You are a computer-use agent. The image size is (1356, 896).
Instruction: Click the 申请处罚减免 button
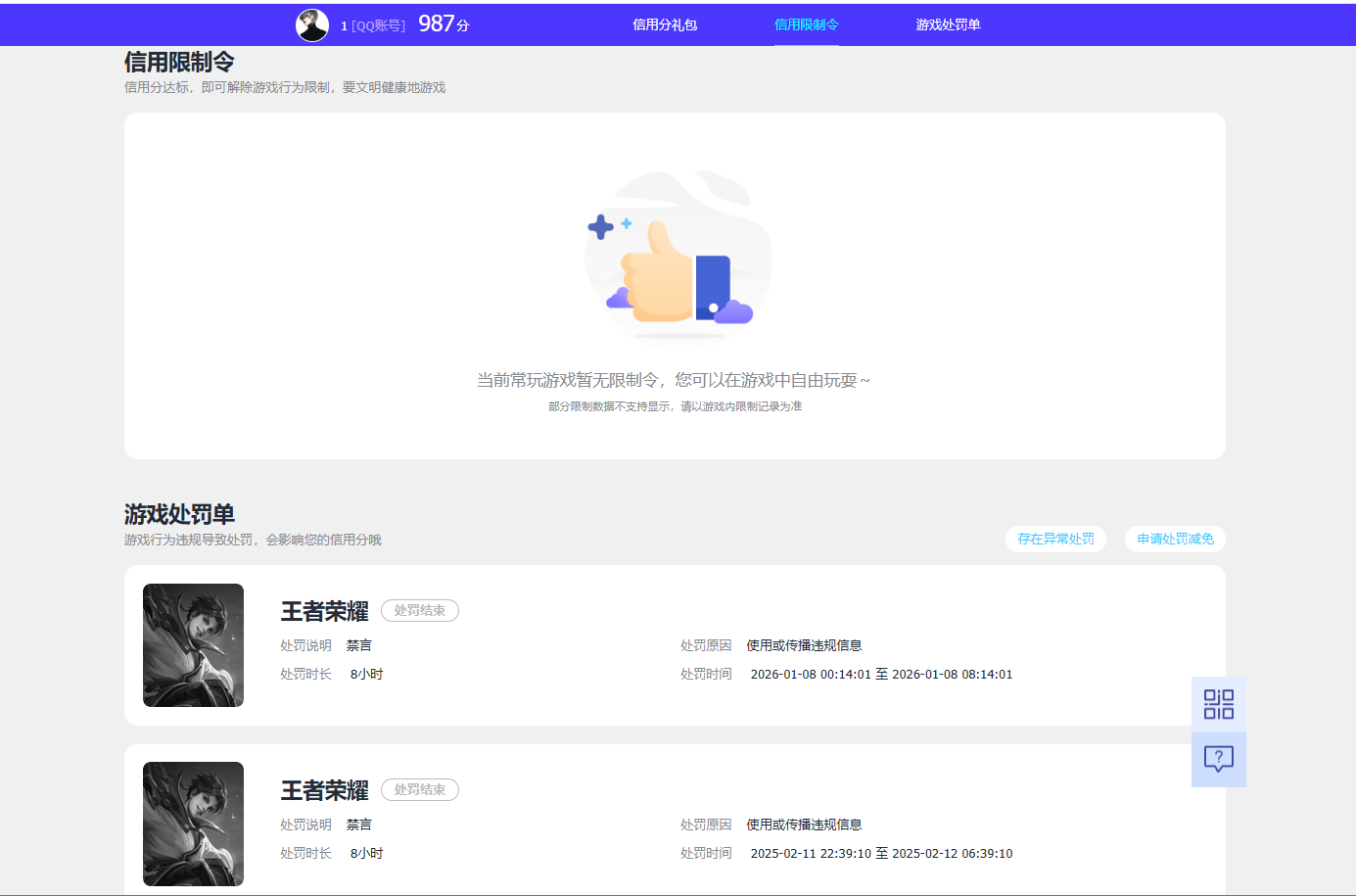[x=1174, y=539]
